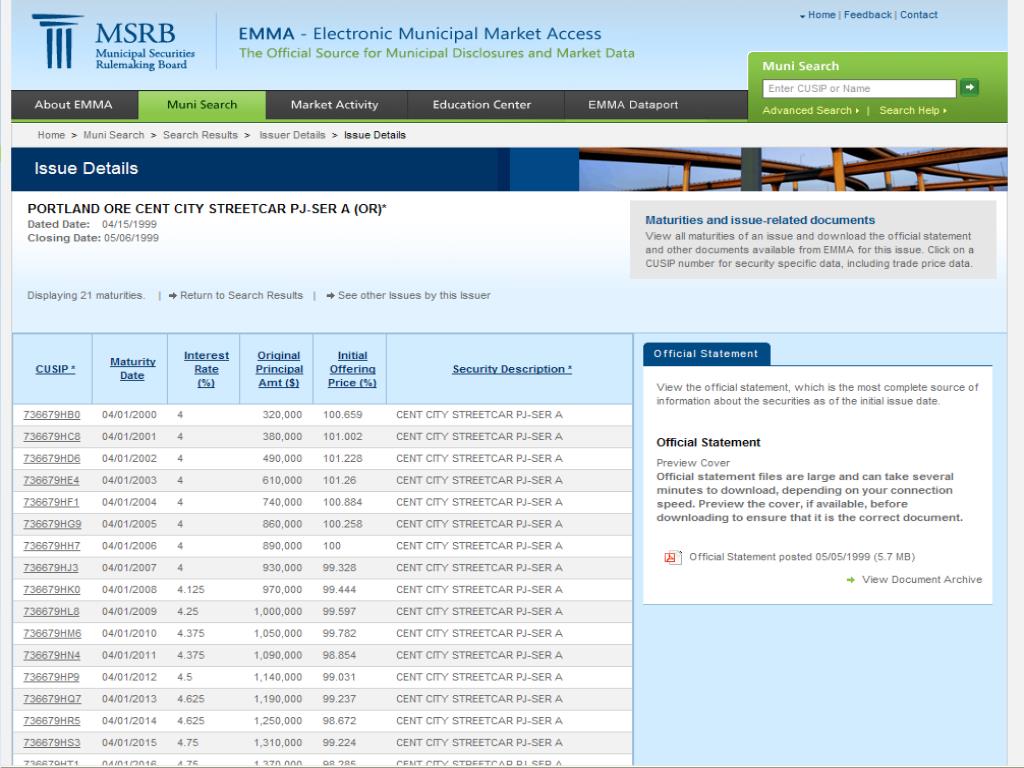Open CUSIP 736679HB0
Screen dimensions: 1024x768
(x=52, y=415)
